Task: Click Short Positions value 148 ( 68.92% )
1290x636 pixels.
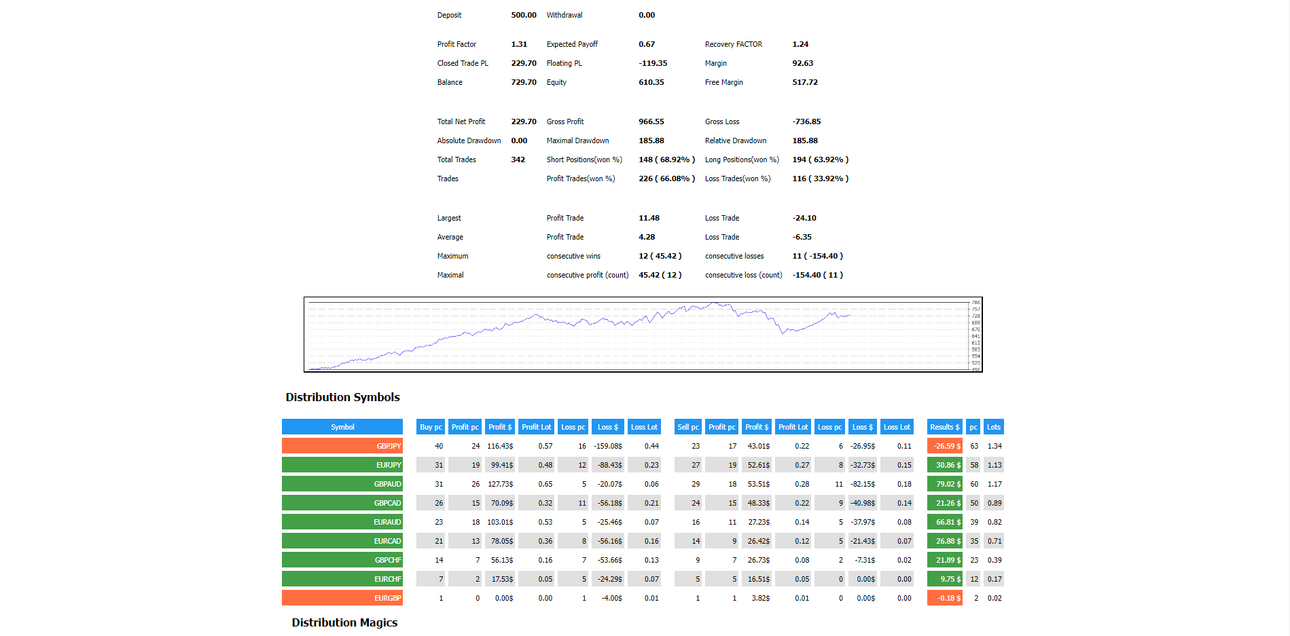Action: (666, 159)
